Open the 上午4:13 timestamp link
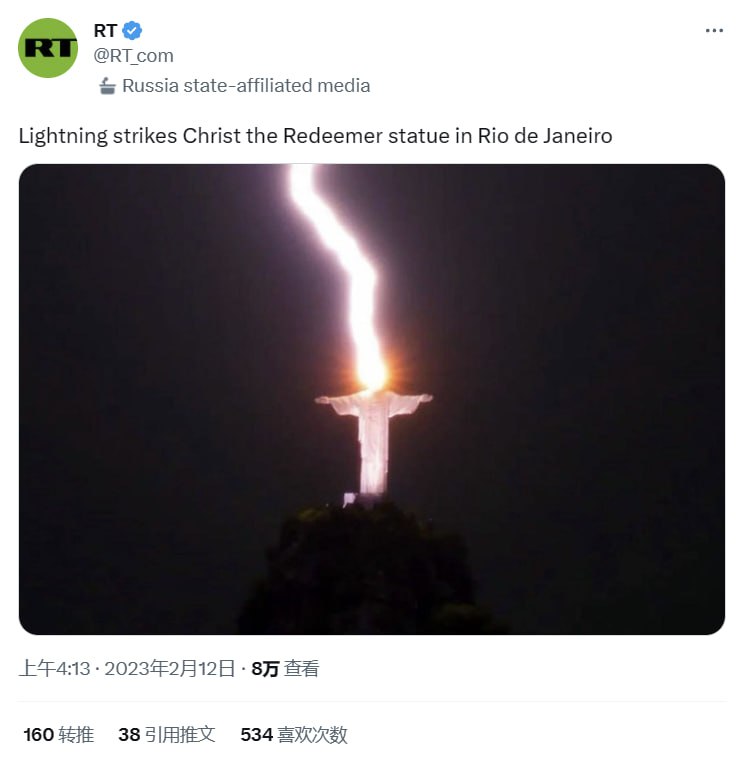This screenshot has width=743, height=765. pos(54,669)
